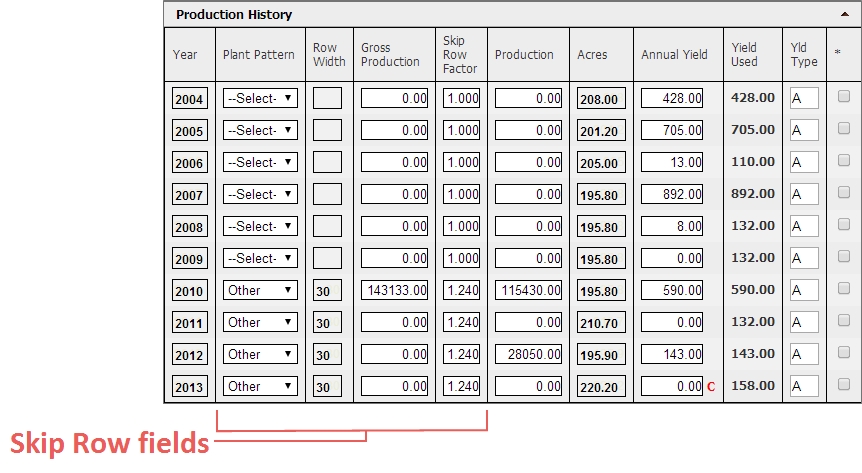The image size is (862, 473).
Task: Click the 2013 Annual Yield field
Action: point(672,386)
